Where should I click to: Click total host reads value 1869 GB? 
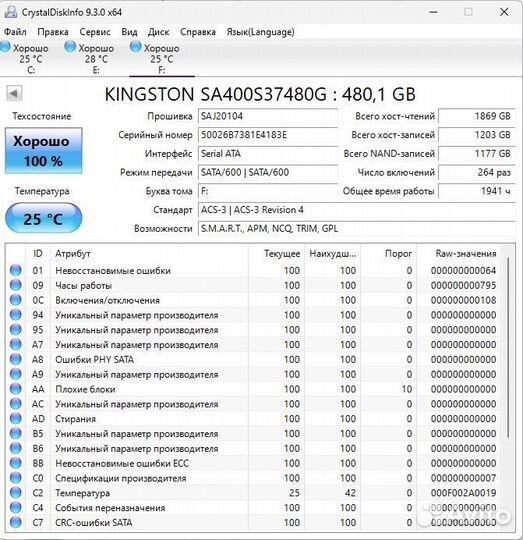(x=477, y=116)
